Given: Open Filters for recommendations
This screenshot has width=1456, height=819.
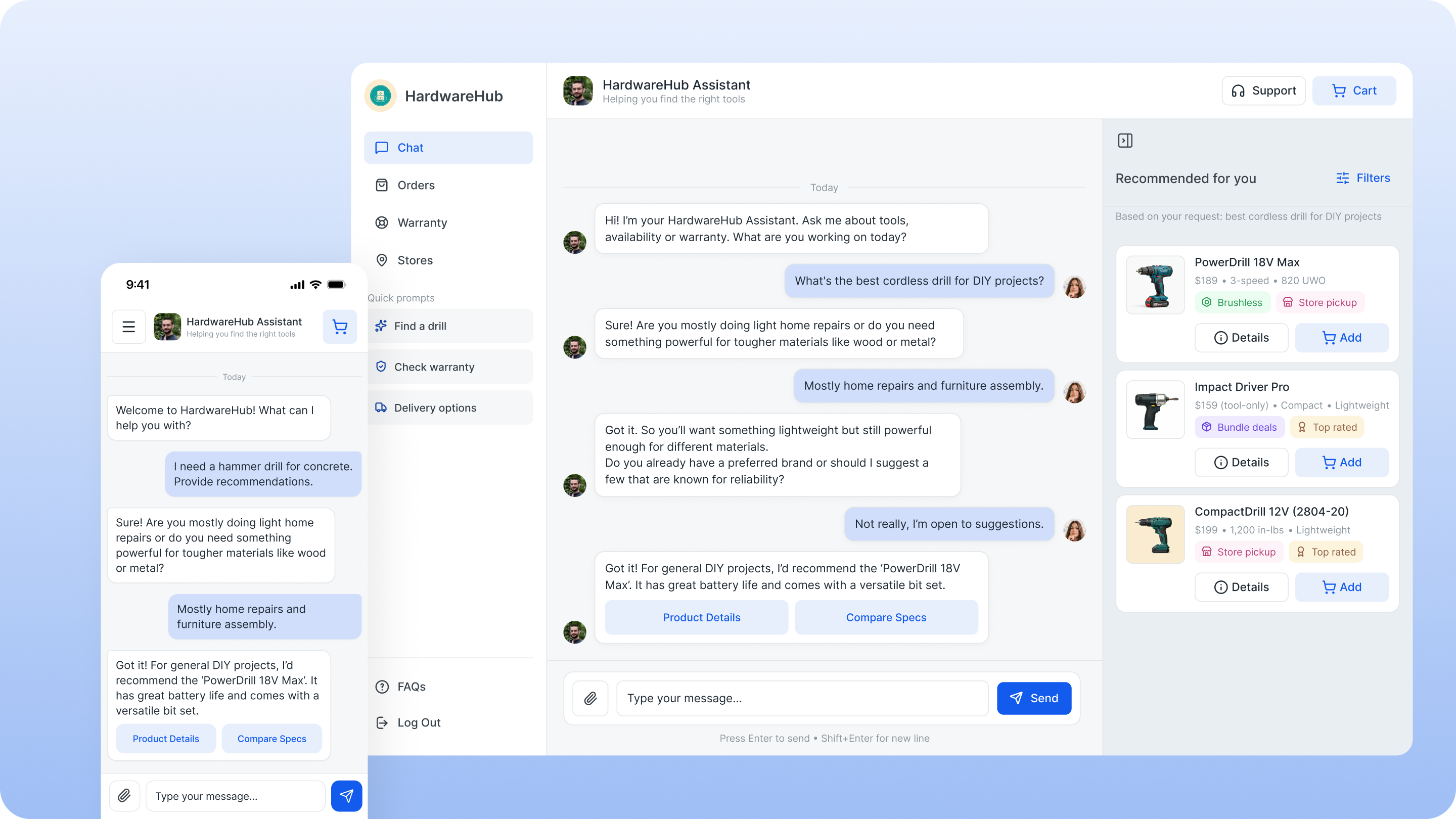Looking at the screenshot, I should 1363,178.
